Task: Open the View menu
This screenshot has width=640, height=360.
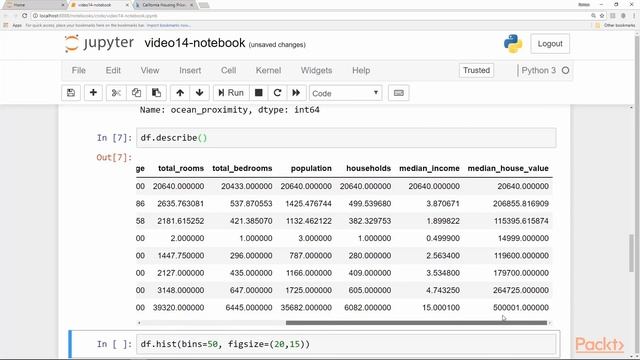Action: coord(150,70)
